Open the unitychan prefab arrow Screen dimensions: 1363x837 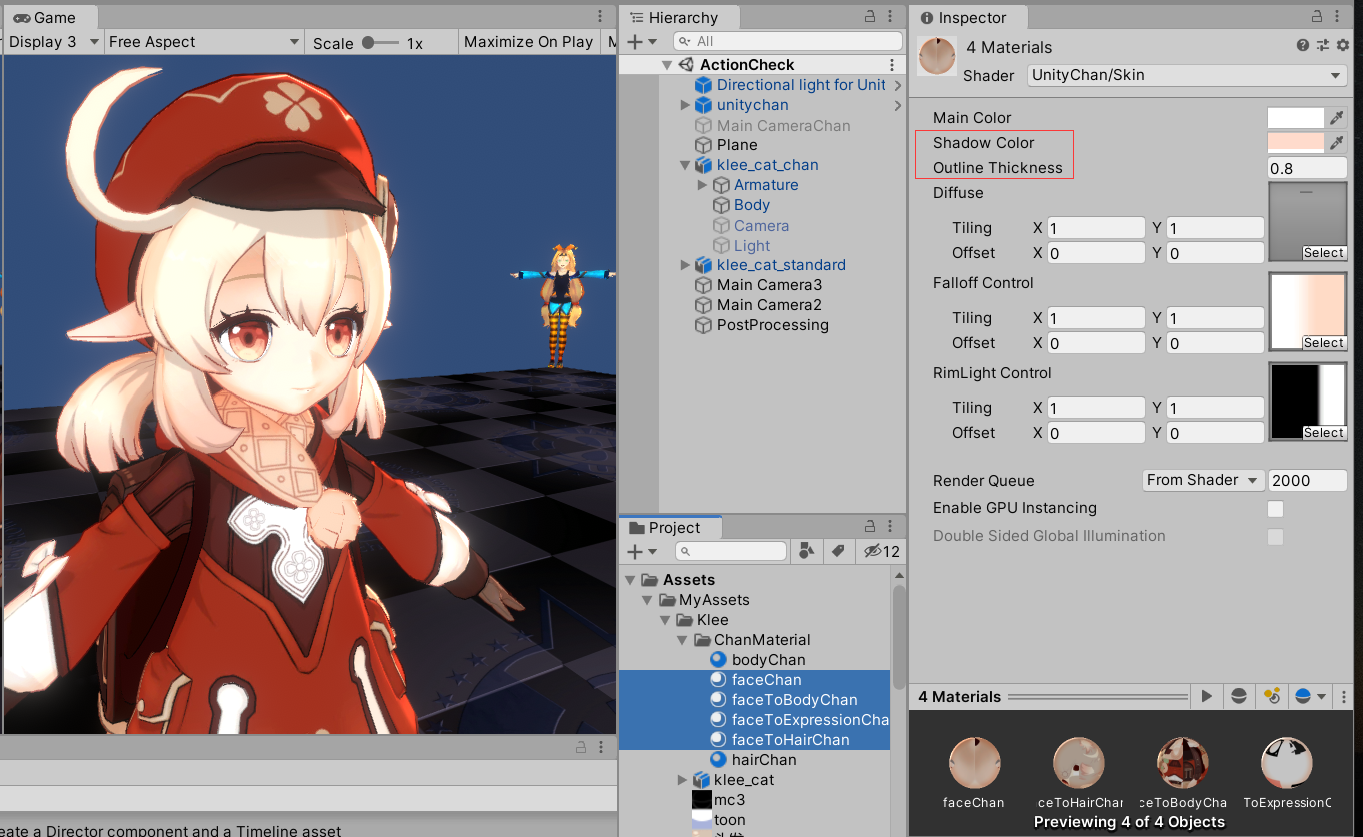pos(898,105)
